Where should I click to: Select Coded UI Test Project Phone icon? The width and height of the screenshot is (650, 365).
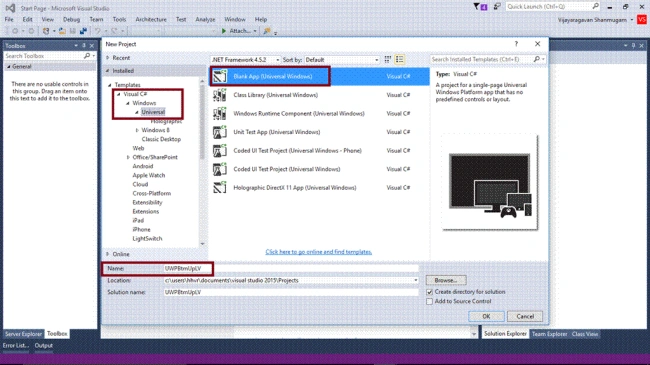click(220, 151)
